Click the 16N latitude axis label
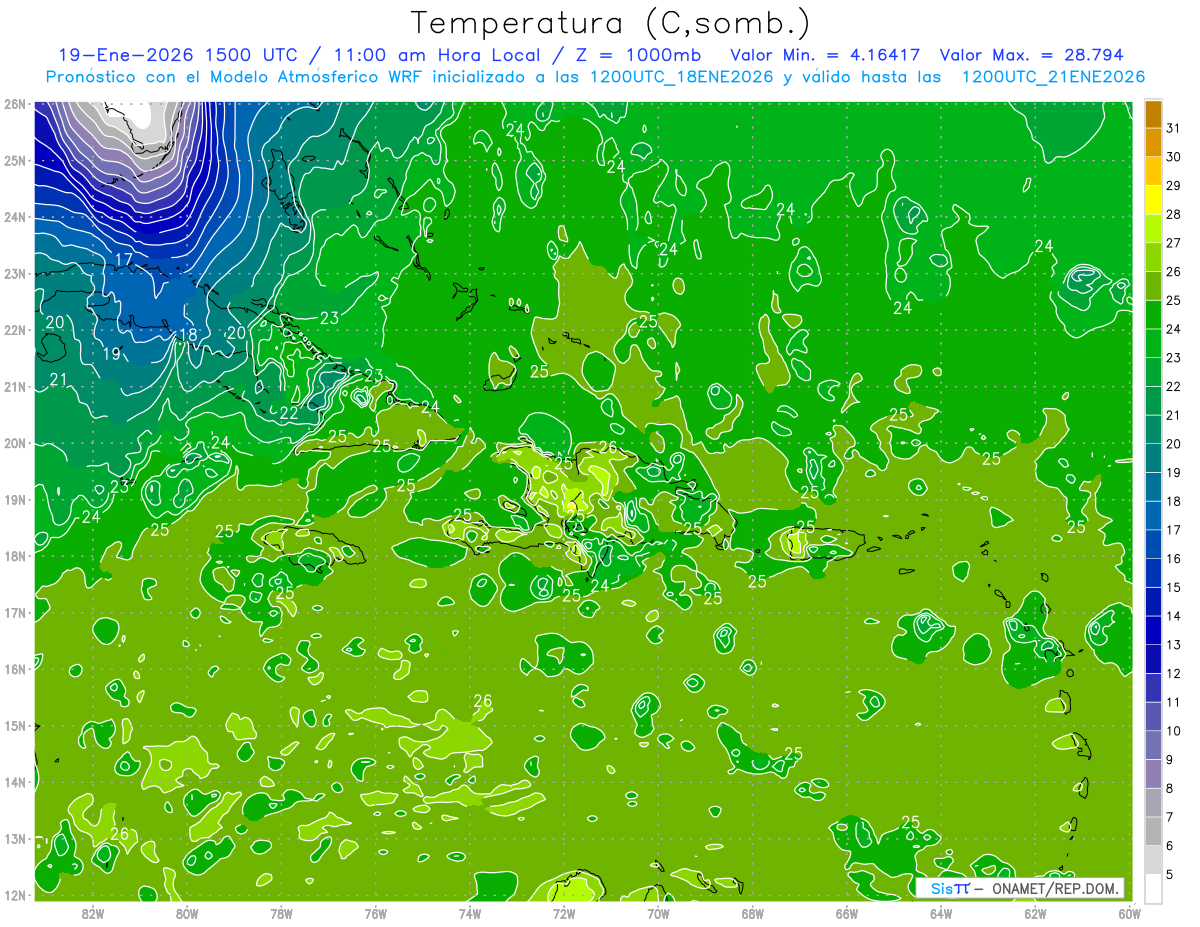The width and height of the screenshot is (1200, 927). pos(14,669)
